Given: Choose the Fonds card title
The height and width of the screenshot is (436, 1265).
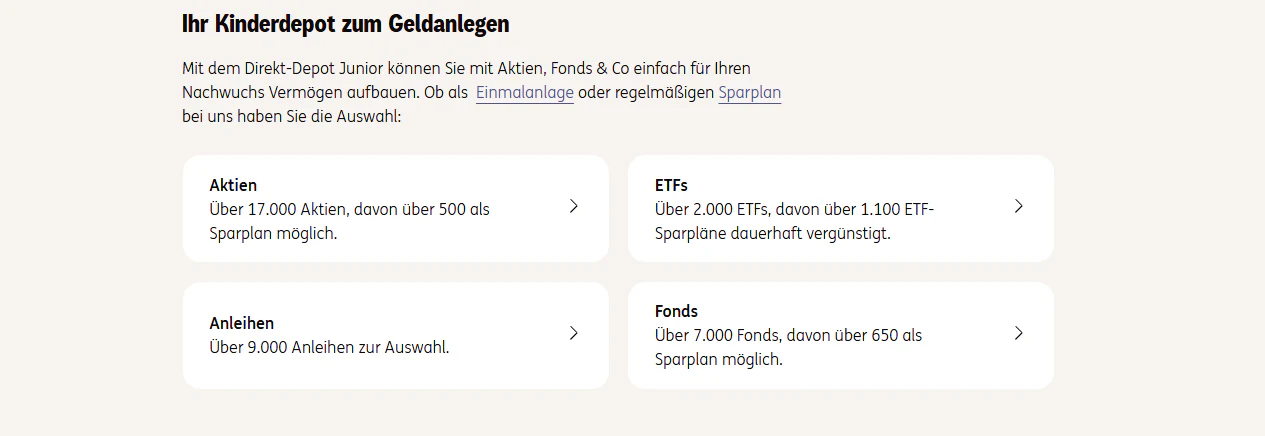Looking at the screenshot, I should (x=676, y=311).
